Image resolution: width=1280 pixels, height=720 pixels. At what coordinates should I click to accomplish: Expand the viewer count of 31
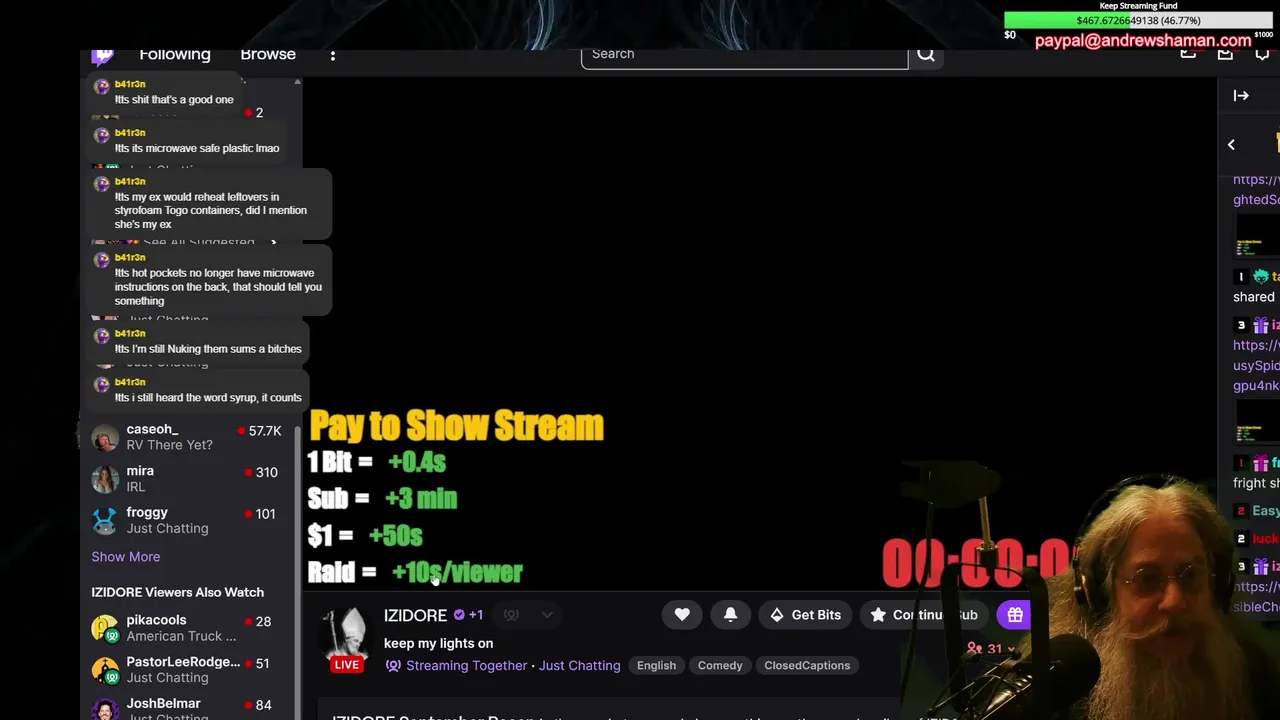pos(990,649)
